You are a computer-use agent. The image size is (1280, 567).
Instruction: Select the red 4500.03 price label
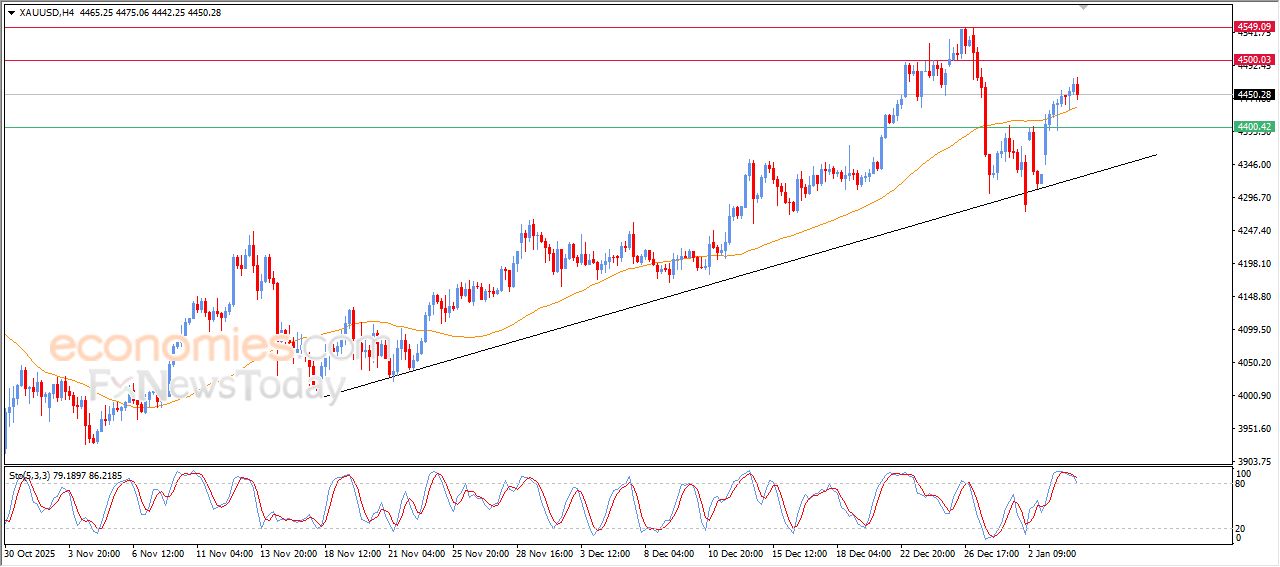pyautogui.click(x=1254, y=60)
